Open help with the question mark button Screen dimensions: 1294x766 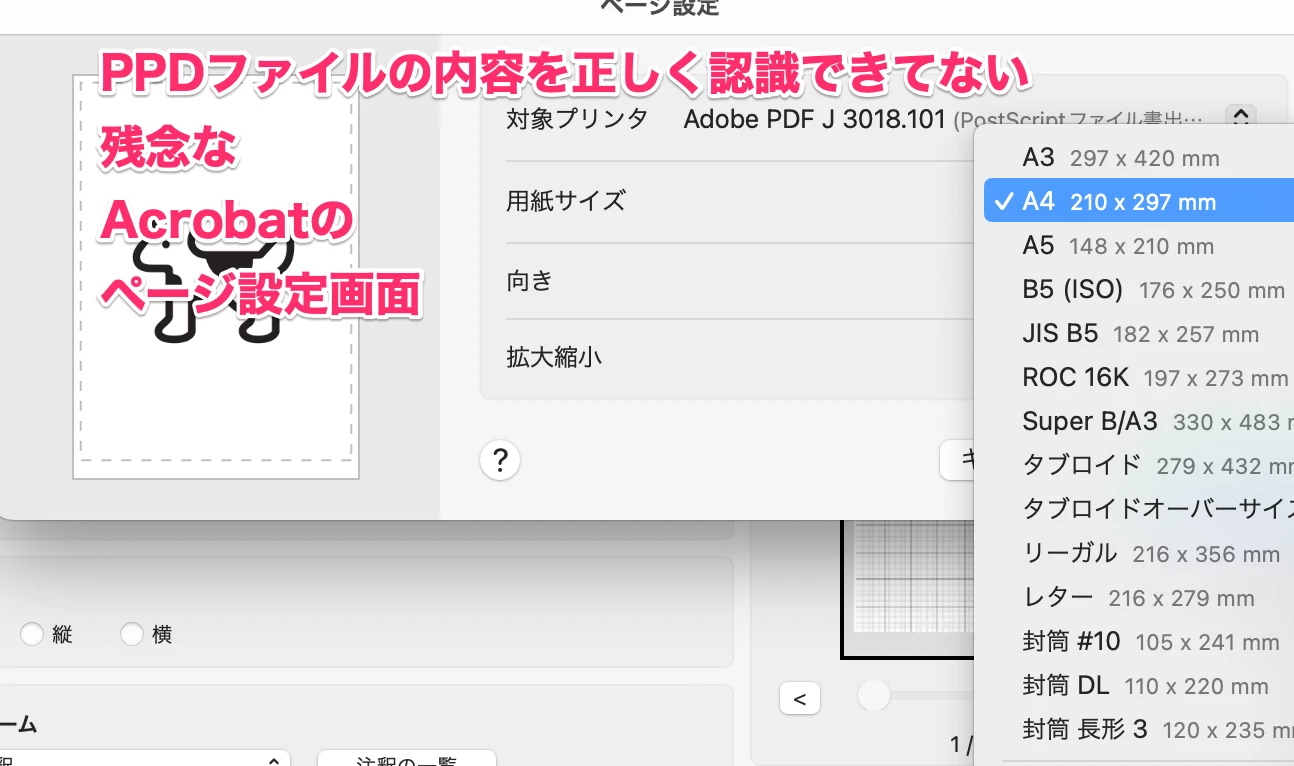click(x=500, y=461)
